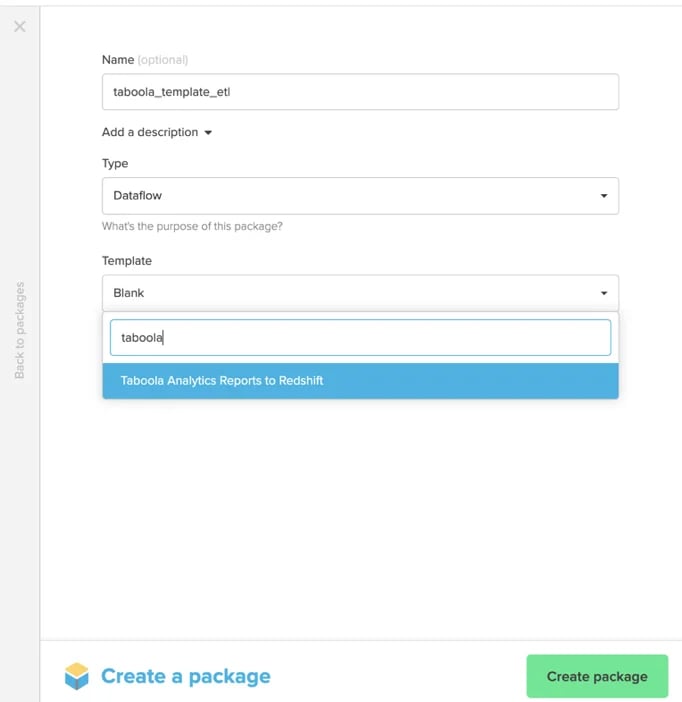This screenshot has width=682, height=702.
Task: Click the Template field label
Action: [127, 261]
